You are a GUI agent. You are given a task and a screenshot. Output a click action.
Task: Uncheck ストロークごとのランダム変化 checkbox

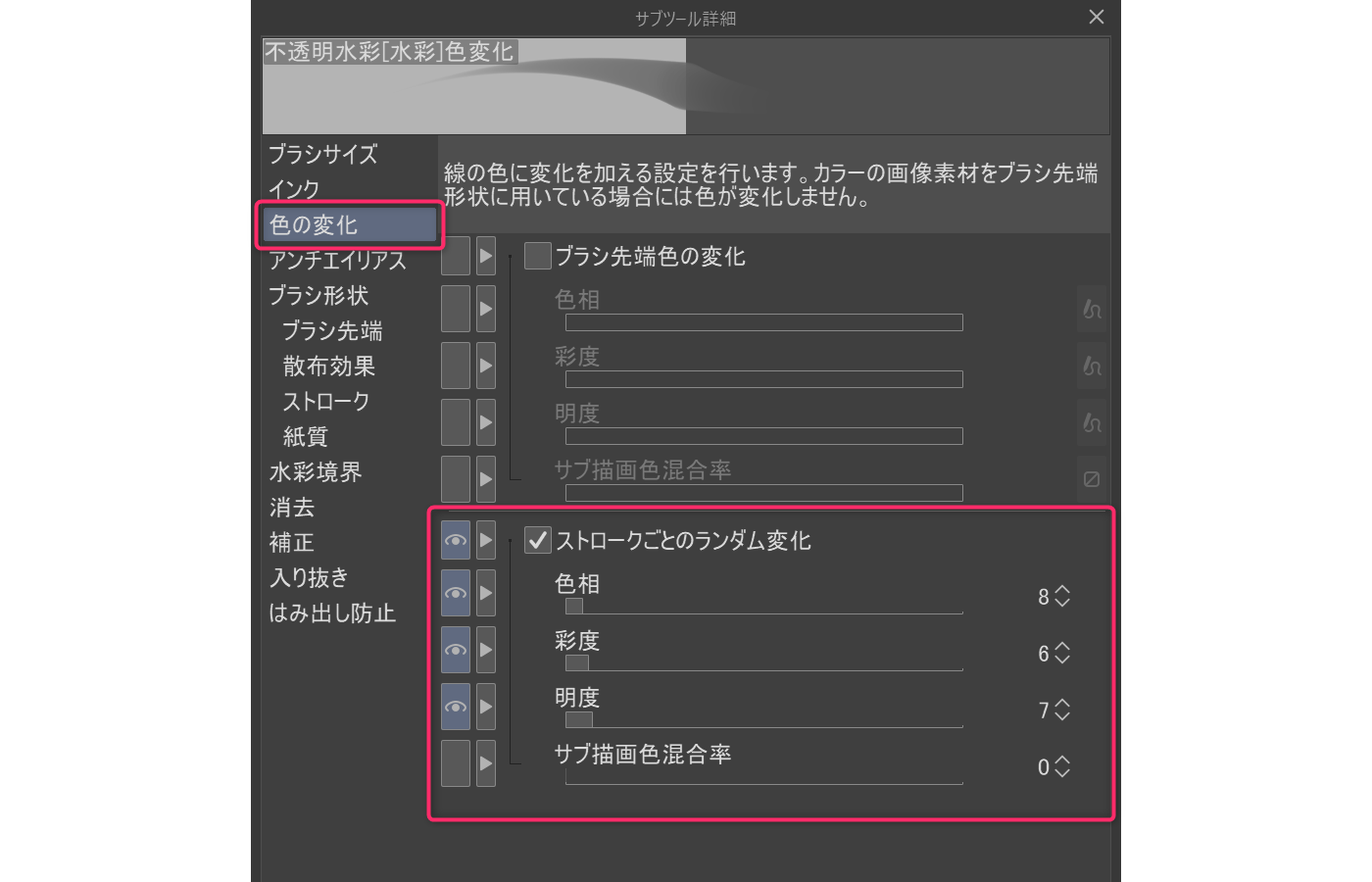click(538, 540)
